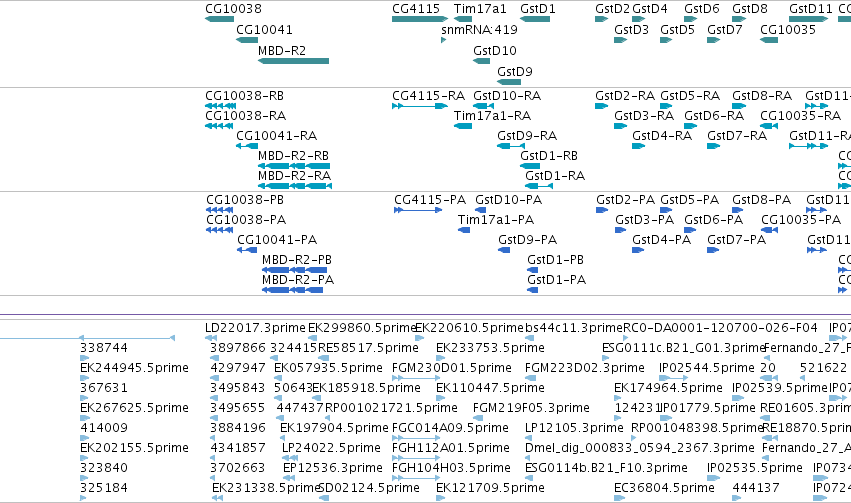Select the CG10038-RB transcript label

245,96
